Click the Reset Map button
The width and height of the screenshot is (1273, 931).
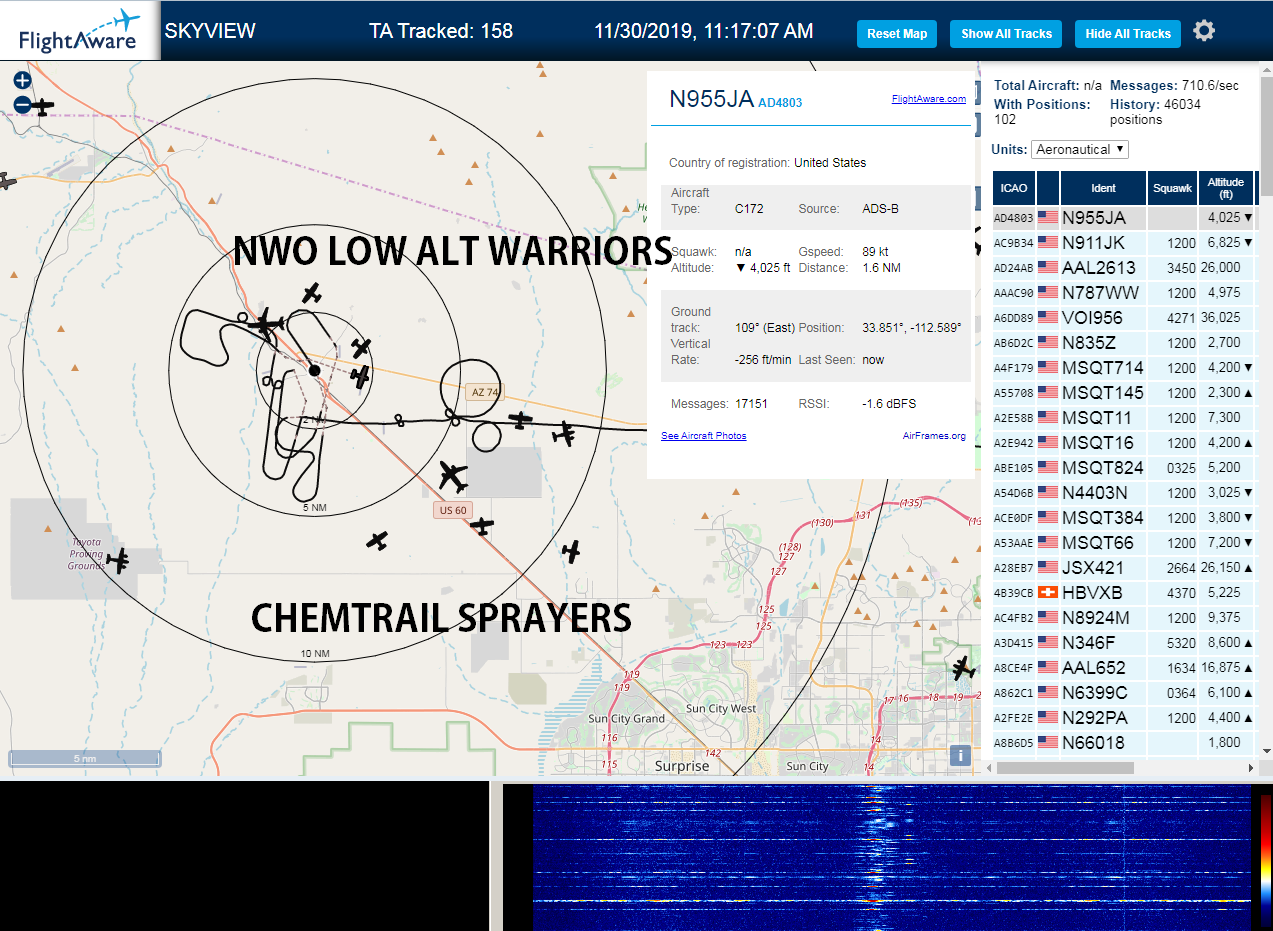(897, 33)
